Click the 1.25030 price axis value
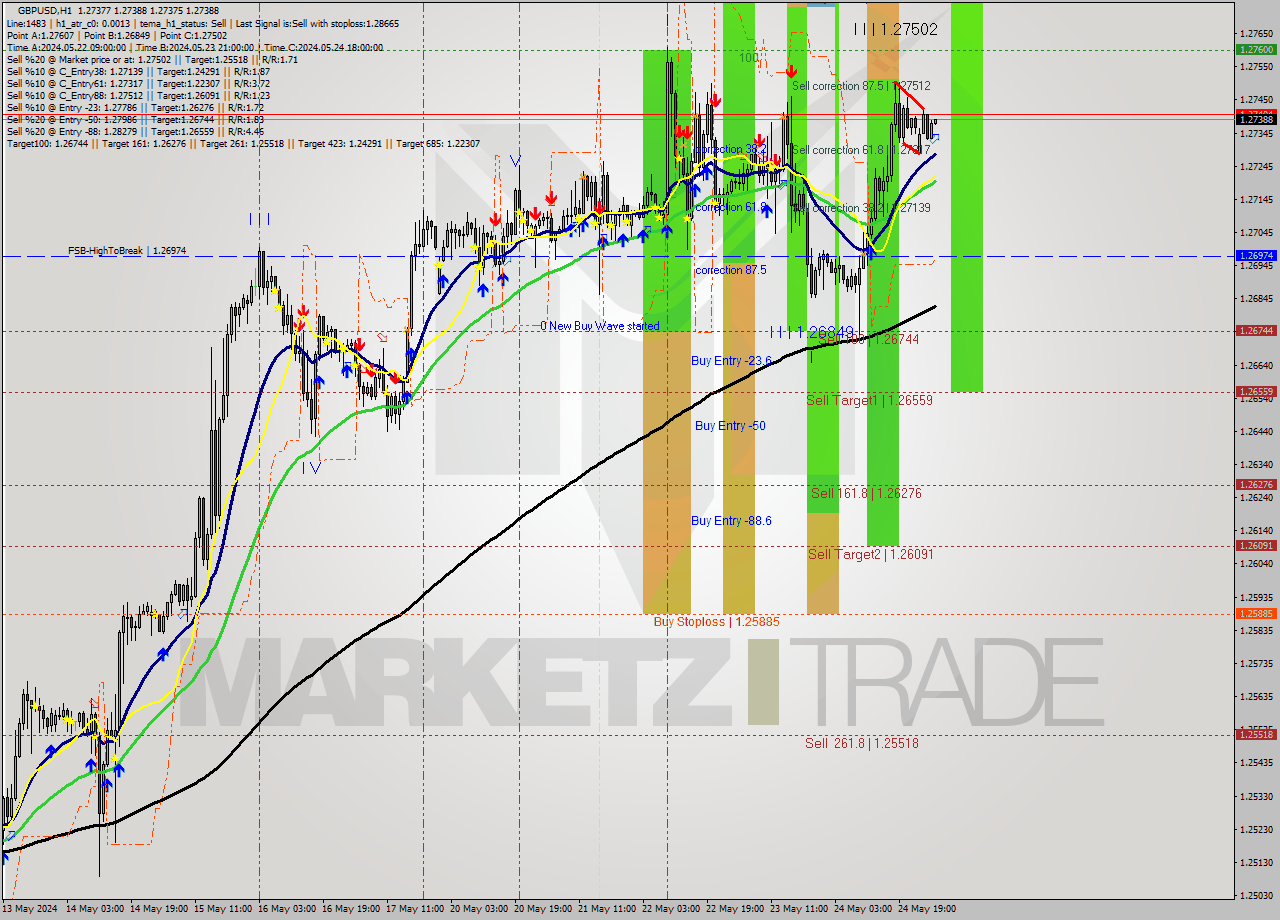This screenshot has width=1280, height=920. [x=1256, y=895]
